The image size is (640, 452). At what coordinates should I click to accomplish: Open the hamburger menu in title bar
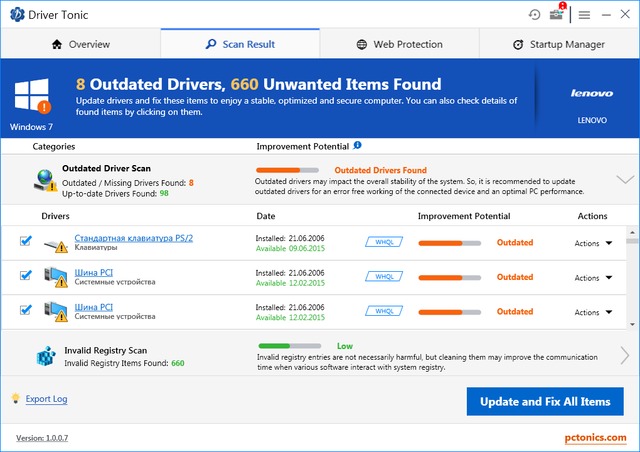coord(584,15)
